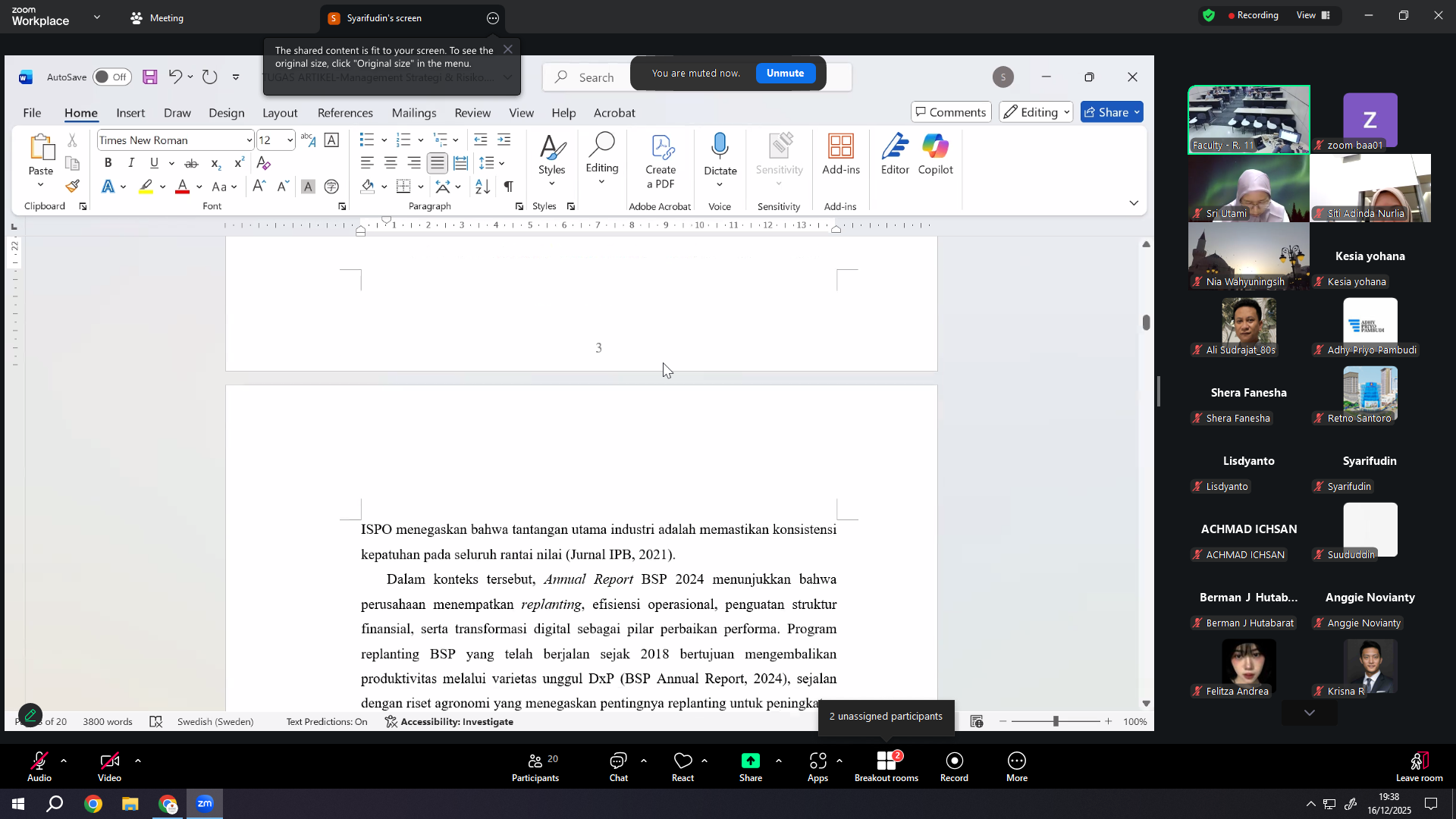1456x819 pixels.
Task: Click Increase Font Size icon
Action: point(259,187)
